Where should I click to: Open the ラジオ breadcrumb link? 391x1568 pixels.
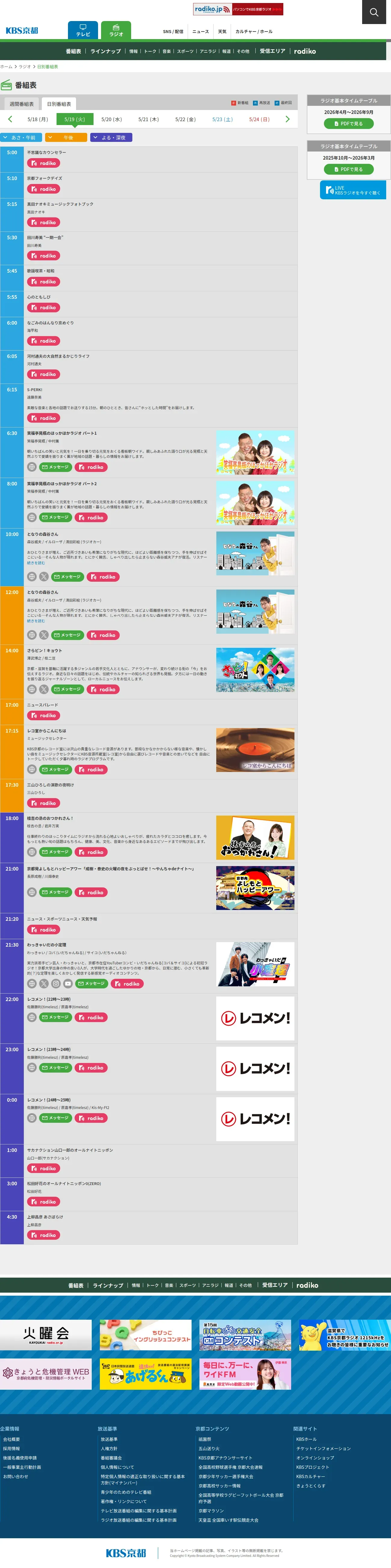coord(24,66)
